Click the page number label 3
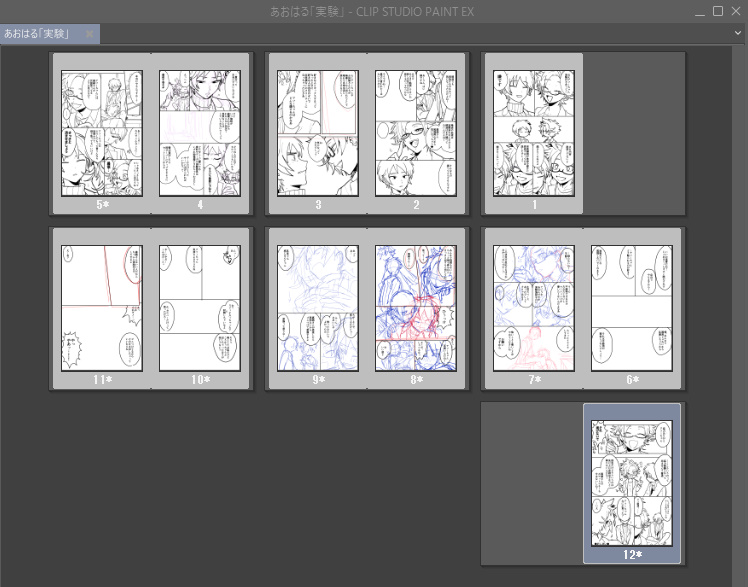 coord(318,205)
